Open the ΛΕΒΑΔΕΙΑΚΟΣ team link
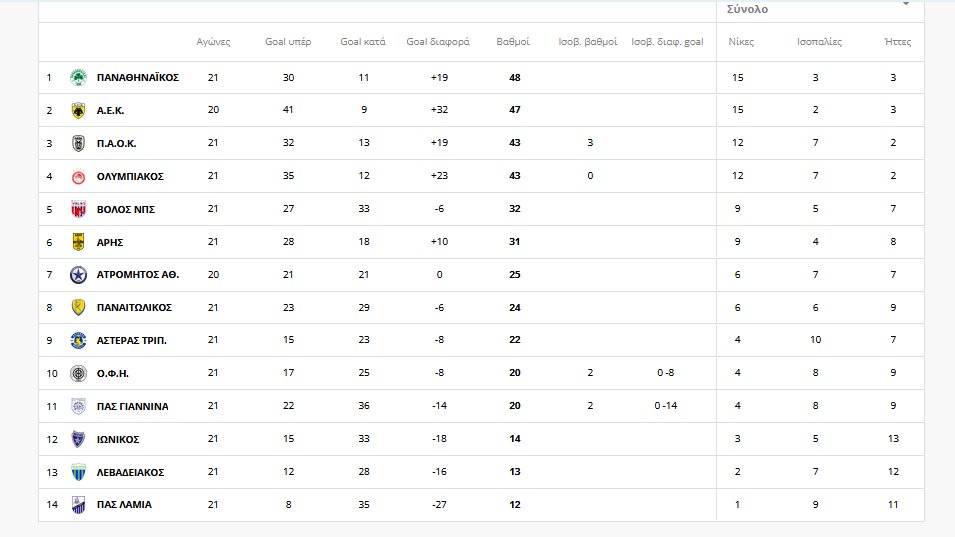This screenshot has width=955, height=537. (x=130, y=472)
